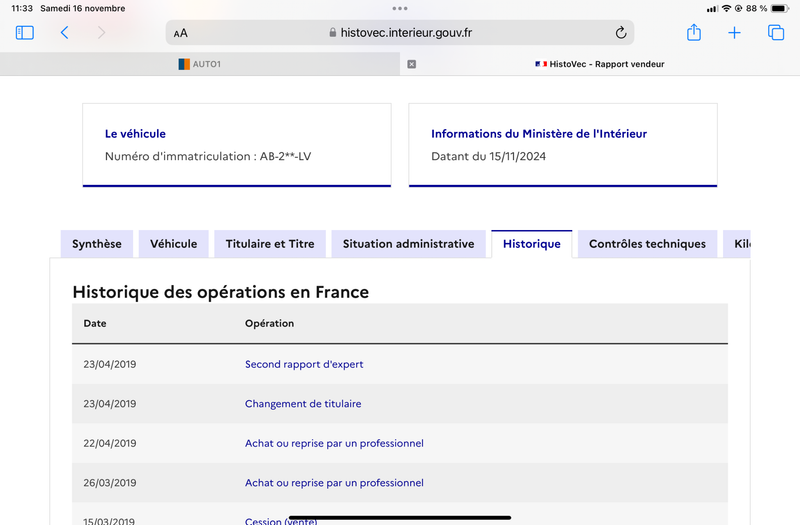Viewport: 800px width, 525px height.
Task: Switch to Titulaire et Titre tab
Action: (x=270, y=244)
